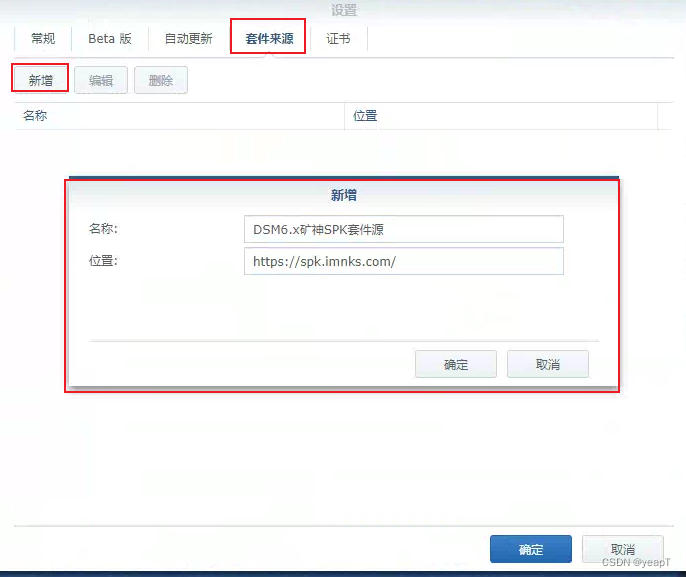Click the 位置: label in the dialog

103,261
